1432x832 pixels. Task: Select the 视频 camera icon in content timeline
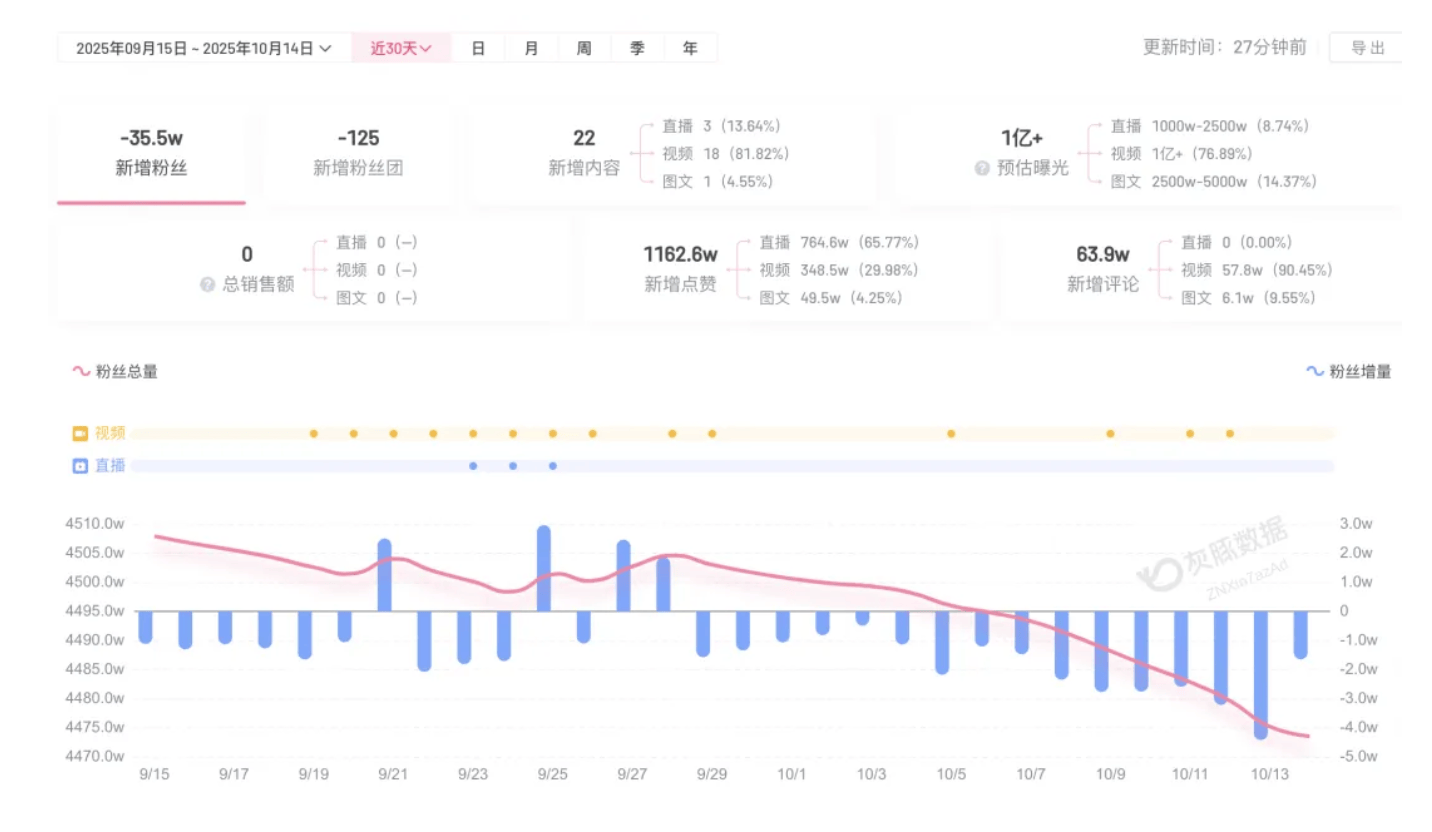click(79, 433)
